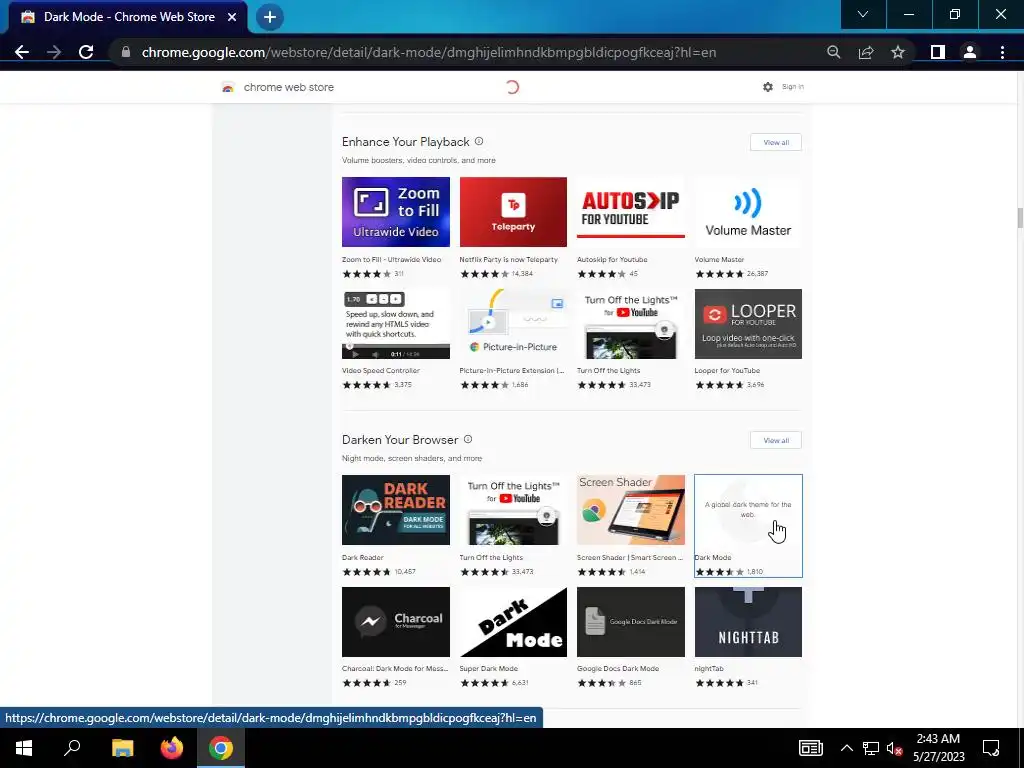The height and width of the screenshot is (768, 1024).
Task: Open Windows taskbar search
Action: [72, 748]
